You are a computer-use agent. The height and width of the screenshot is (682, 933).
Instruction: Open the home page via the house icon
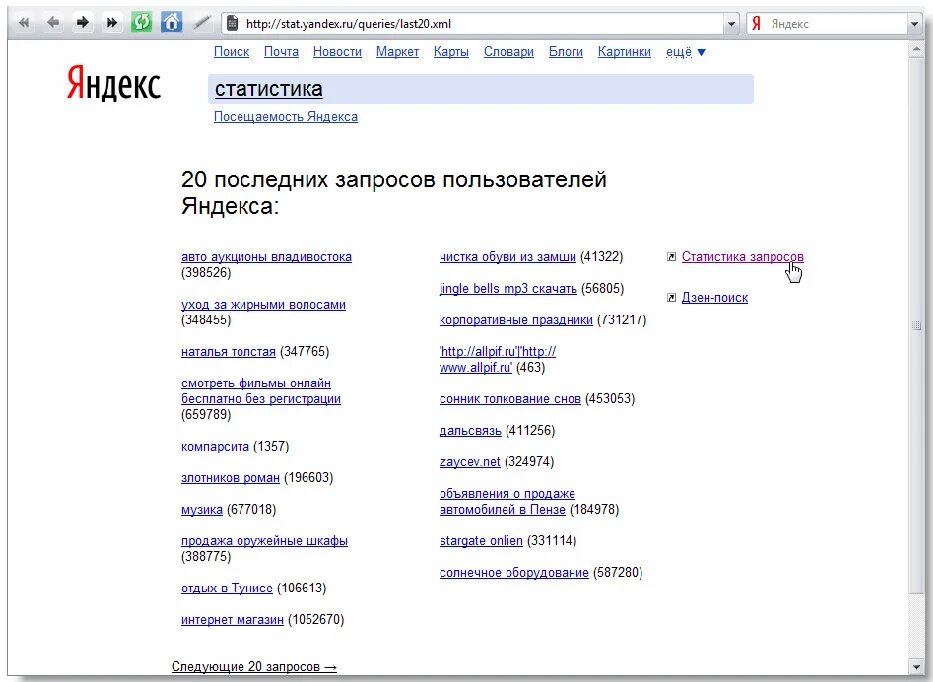coord(171,23)
